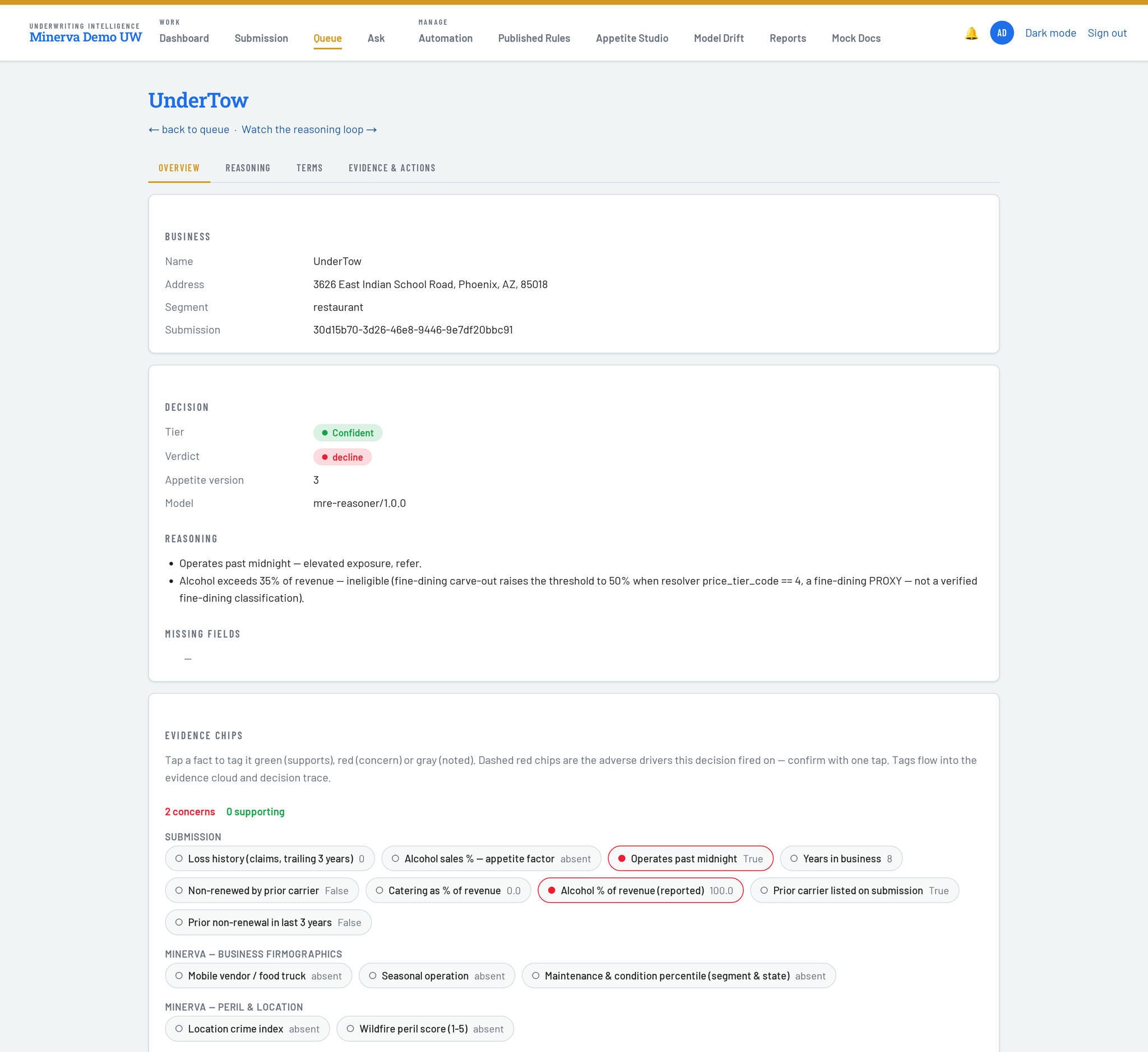
Task: Open the Automation nav item
Action: [445, 38]
